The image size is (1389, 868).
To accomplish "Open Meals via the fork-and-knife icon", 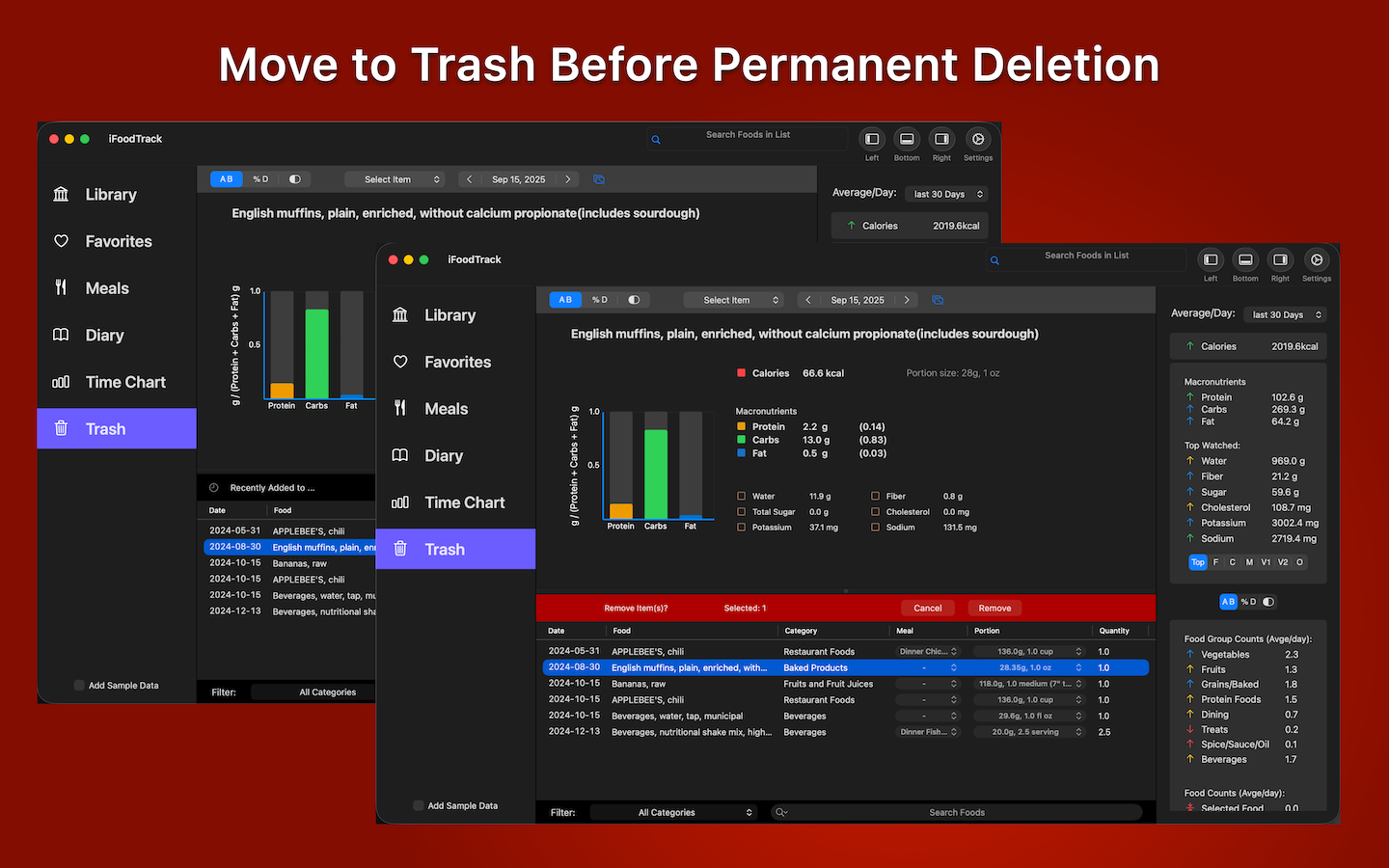I will 446,408.
